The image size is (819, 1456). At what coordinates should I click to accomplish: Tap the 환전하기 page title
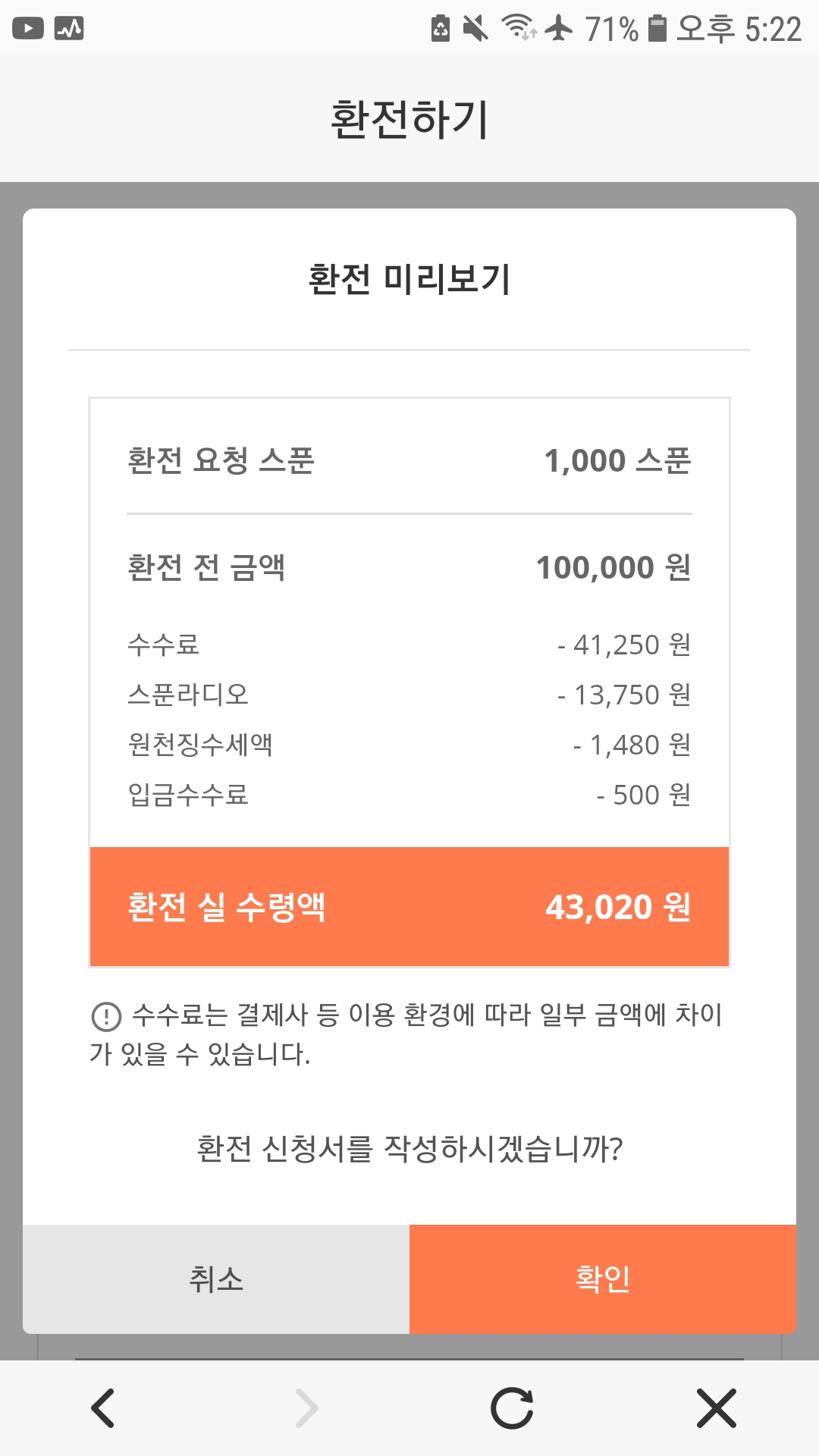tap(409, 119)
